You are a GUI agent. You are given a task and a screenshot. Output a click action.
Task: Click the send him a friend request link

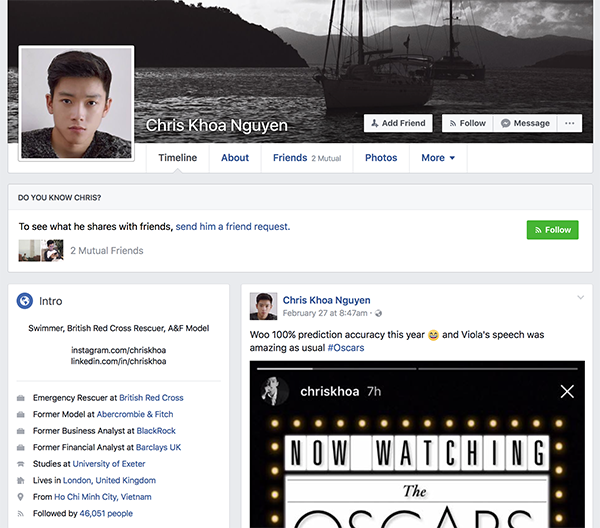pyautogui.click(x=233, y=227)
